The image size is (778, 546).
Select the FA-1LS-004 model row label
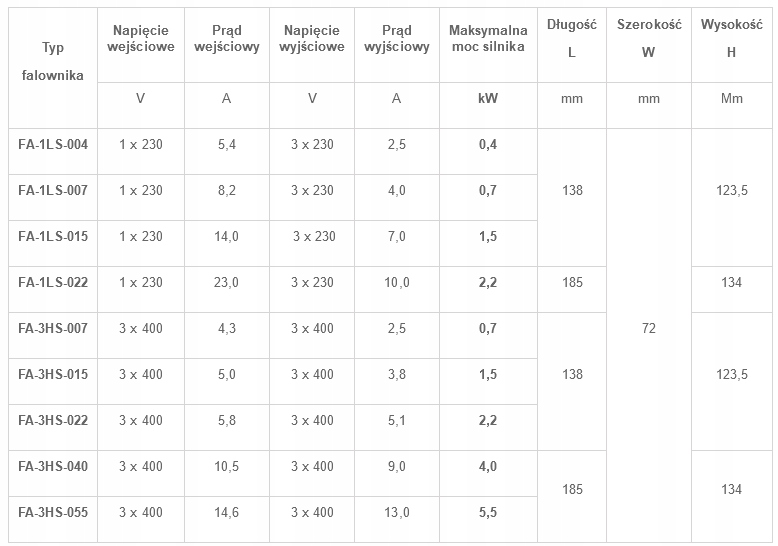(x=53, y=145)
